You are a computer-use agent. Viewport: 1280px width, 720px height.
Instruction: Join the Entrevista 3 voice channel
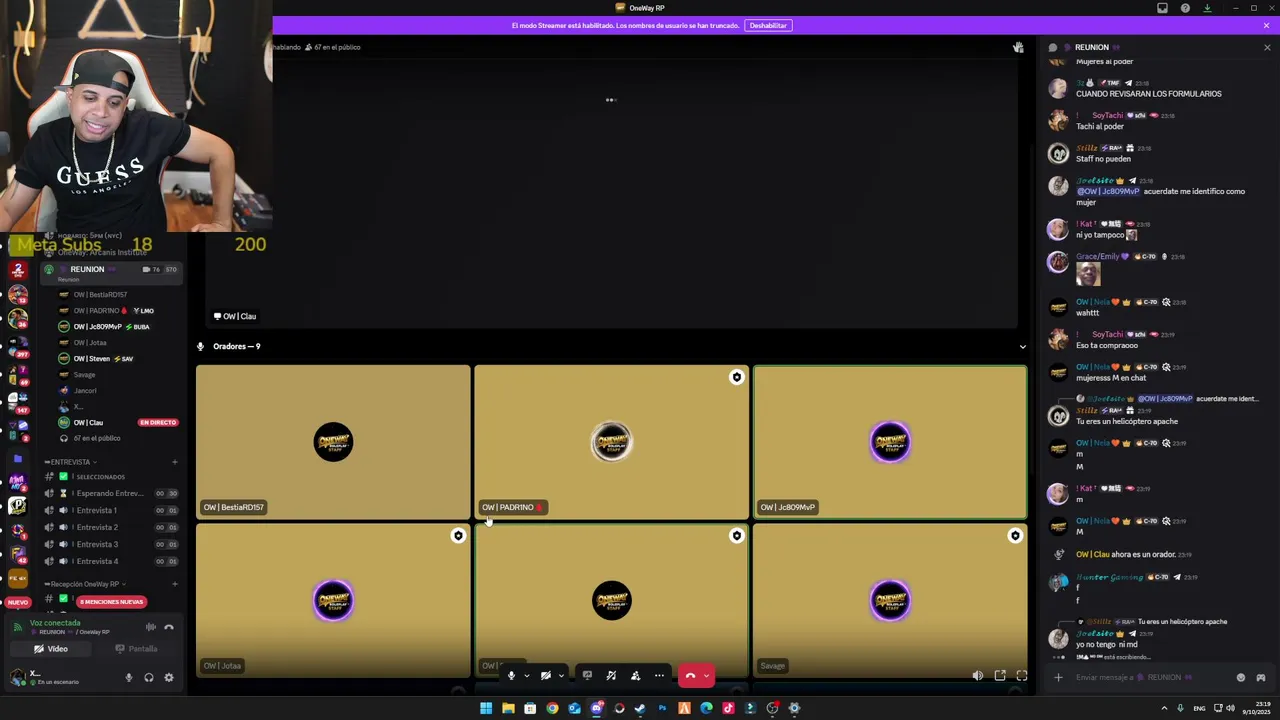pos(111,544)
